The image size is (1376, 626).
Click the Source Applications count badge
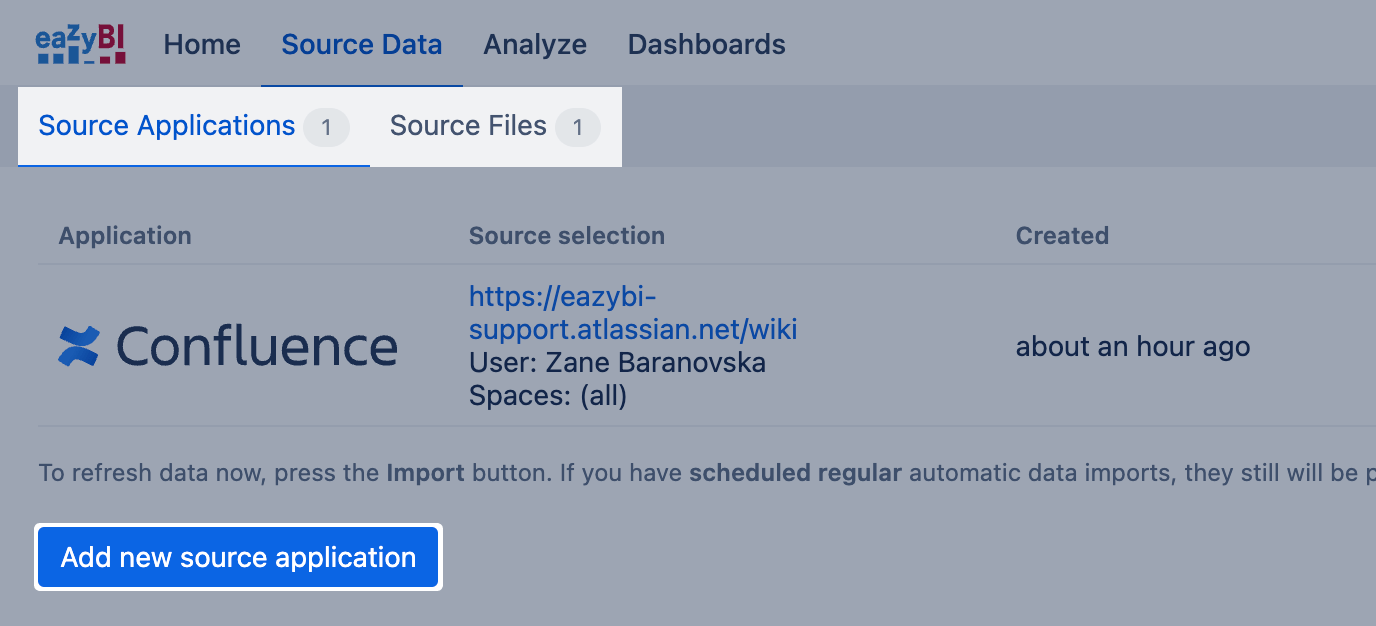pos(326,128)
